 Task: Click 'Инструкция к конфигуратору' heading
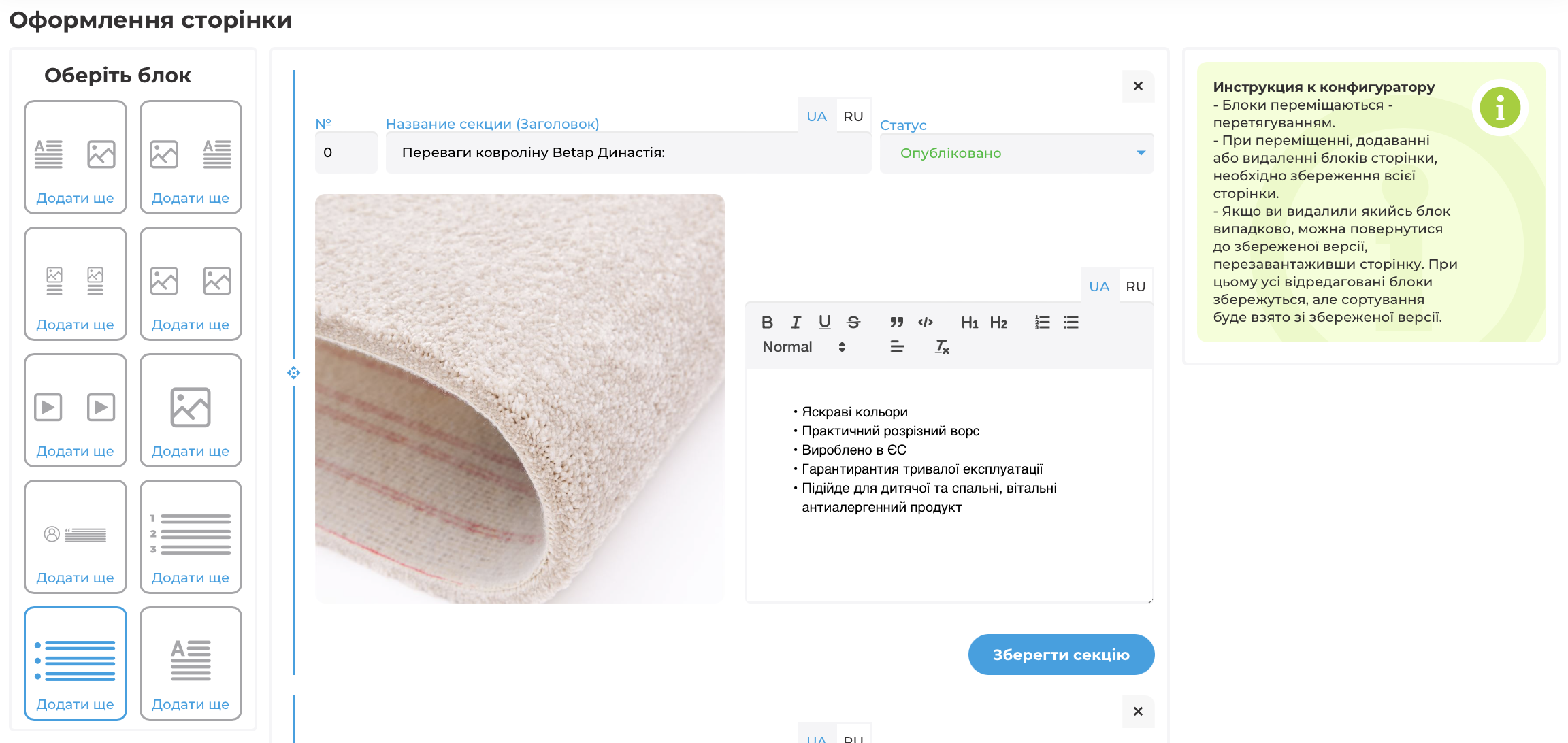(x=1324, y=87)
